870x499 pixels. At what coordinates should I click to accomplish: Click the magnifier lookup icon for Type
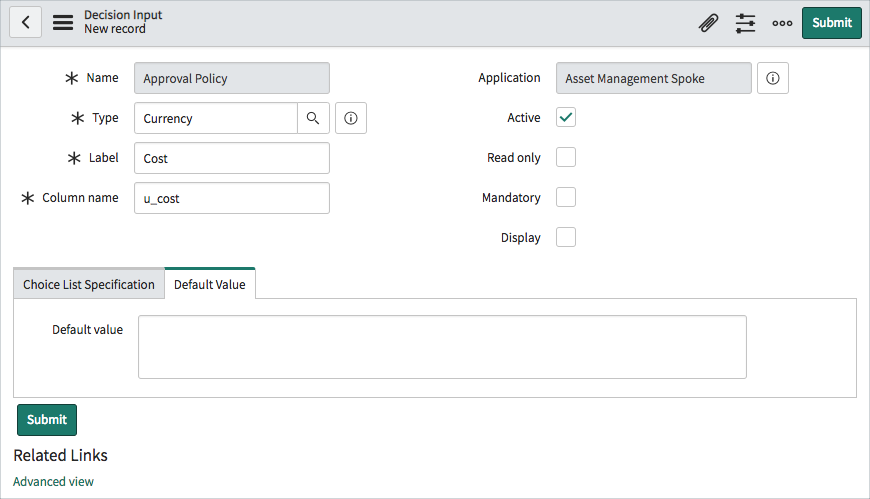313,118
